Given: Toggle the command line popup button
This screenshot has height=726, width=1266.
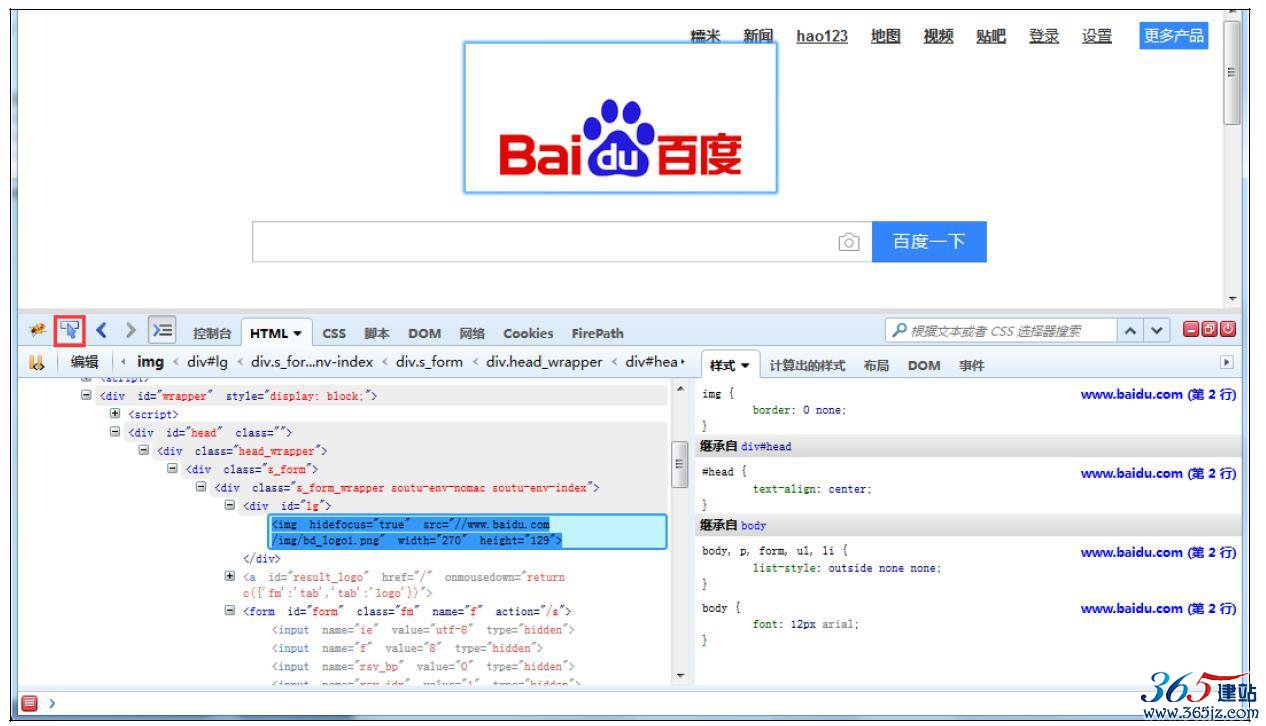Looking at the screenshot, I should pyautogui.click(x=161, y=330).
